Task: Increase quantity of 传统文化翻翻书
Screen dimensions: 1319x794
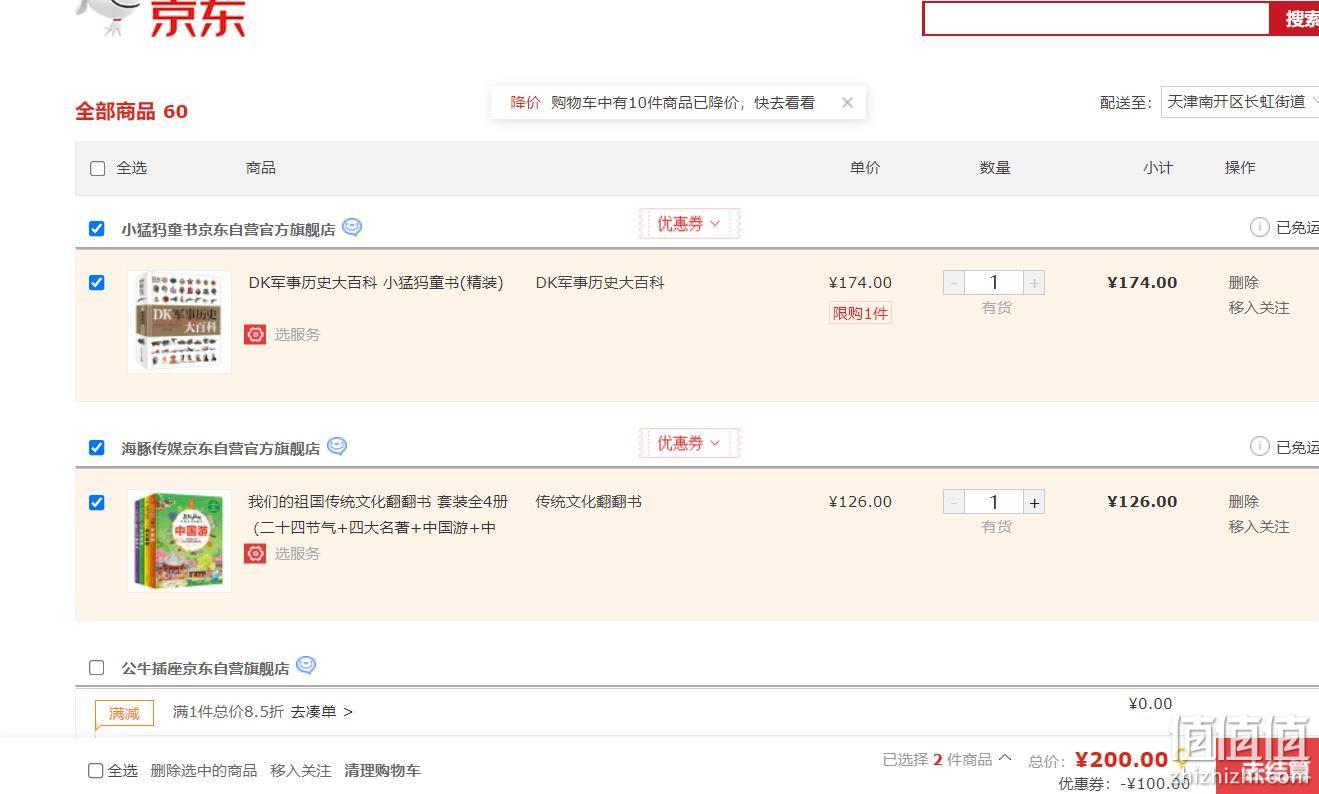Action: pyautogui.click(x=1034, y=502)
